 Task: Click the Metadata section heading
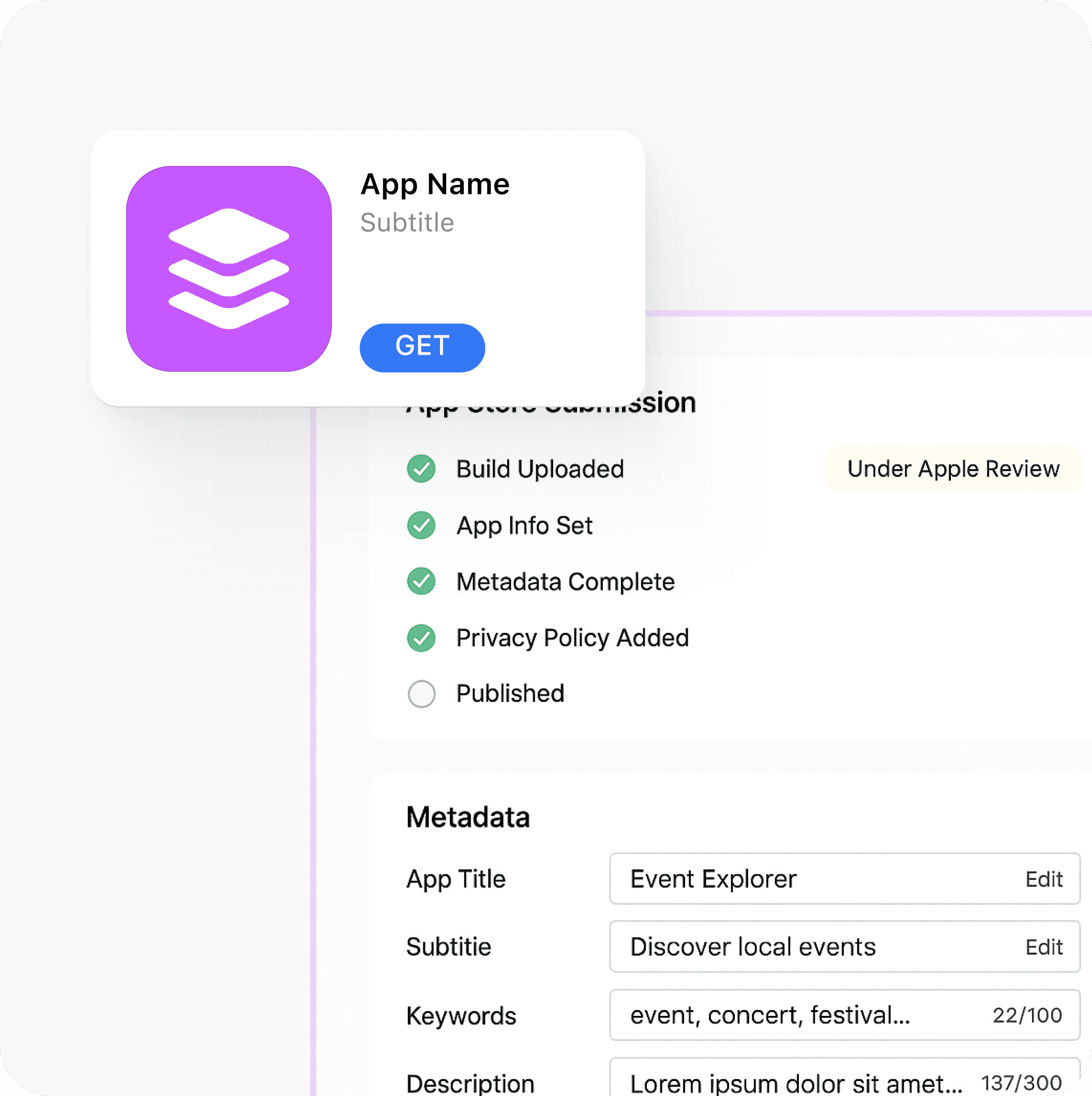pos(468,817)
